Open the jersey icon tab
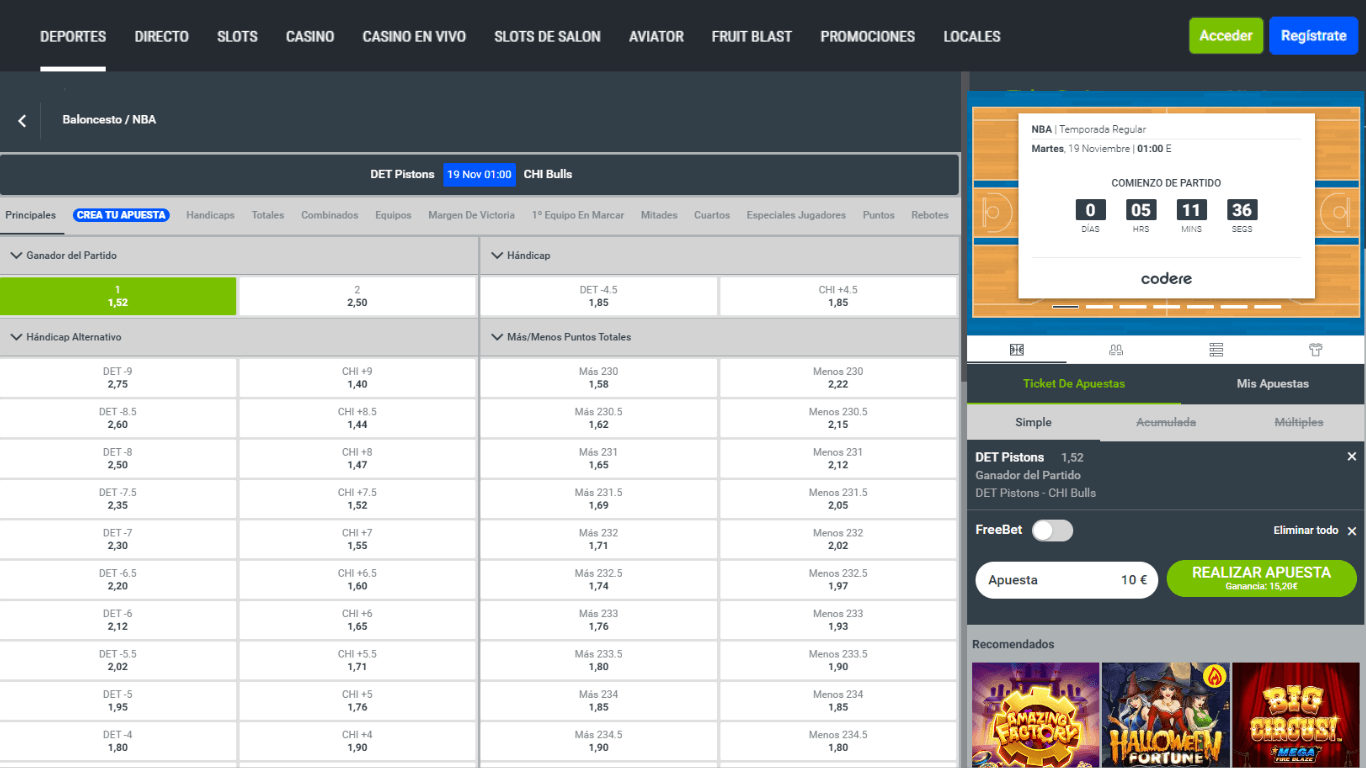Viewport: 1366px width, 768px height. pyautogui.click(x=1316, y=350)
